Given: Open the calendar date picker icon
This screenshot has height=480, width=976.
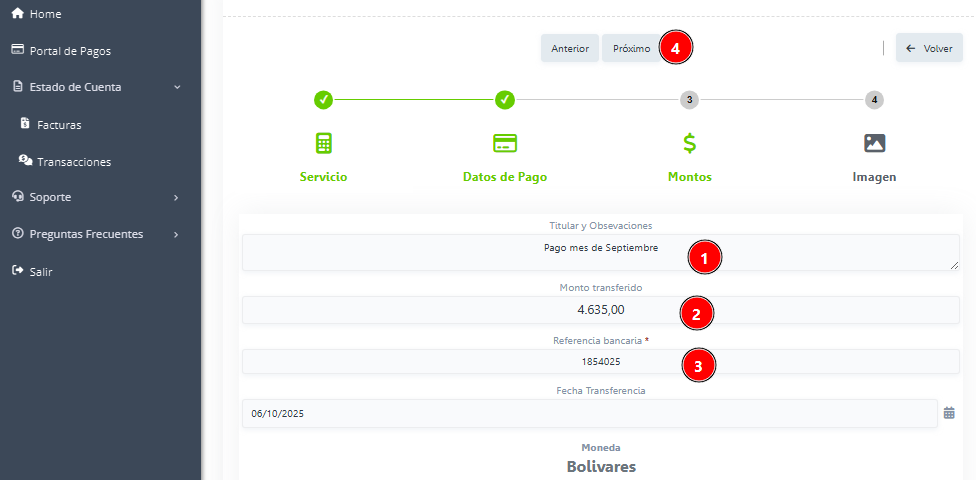Looking at the screenshot, I should 949,413.
